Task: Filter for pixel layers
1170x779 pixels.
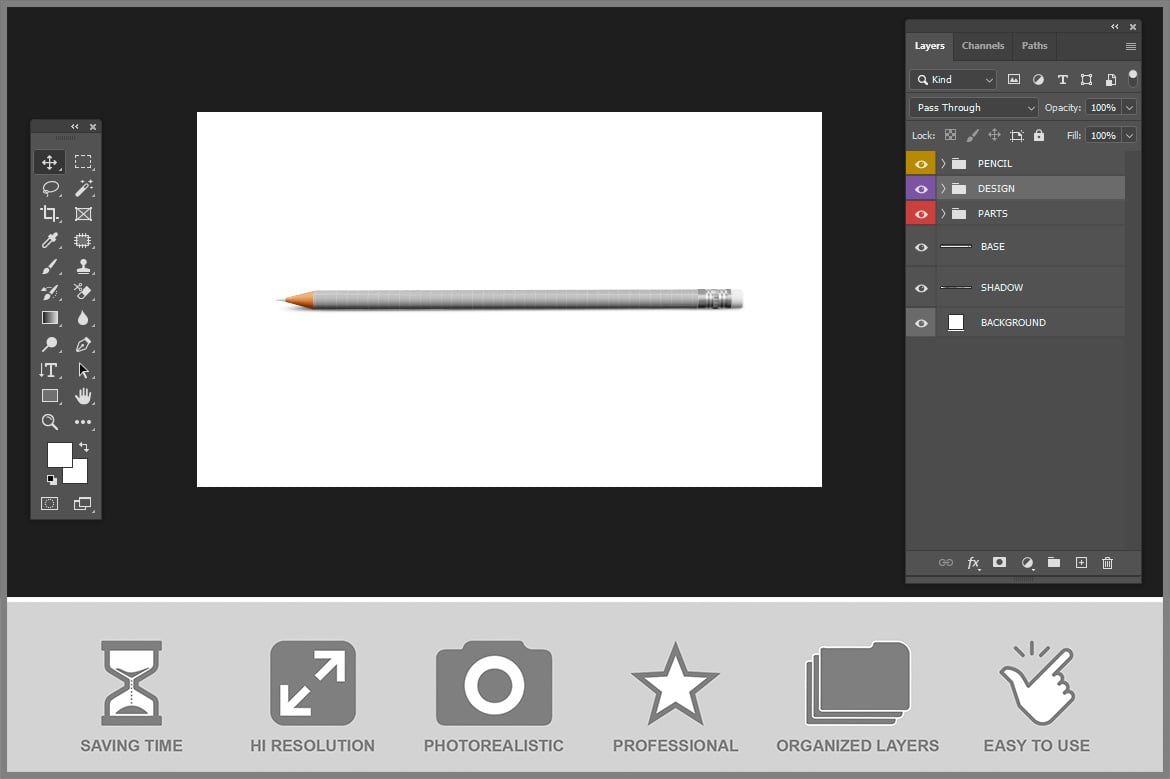Action: click(x=1013, y=79)
